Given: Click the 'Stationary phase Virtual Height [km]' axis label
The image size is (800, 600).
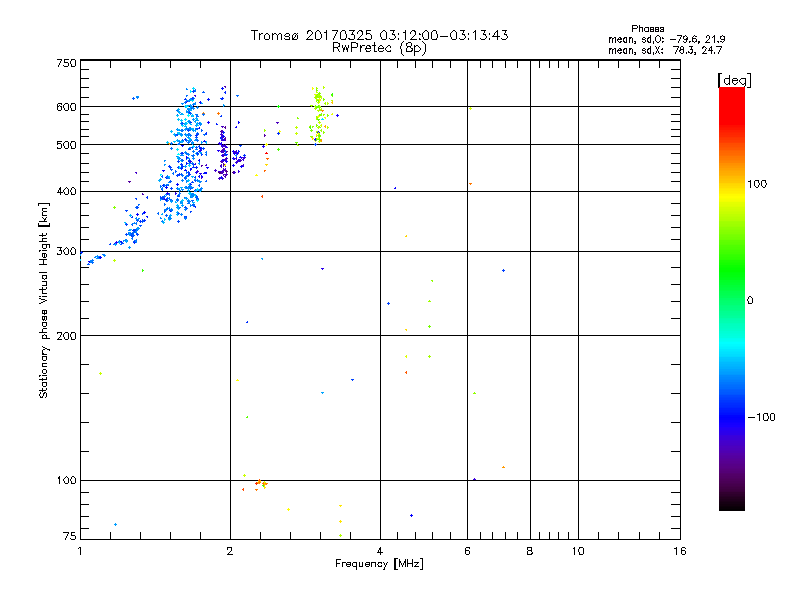Looking at the screenshot, I should 44,300.
